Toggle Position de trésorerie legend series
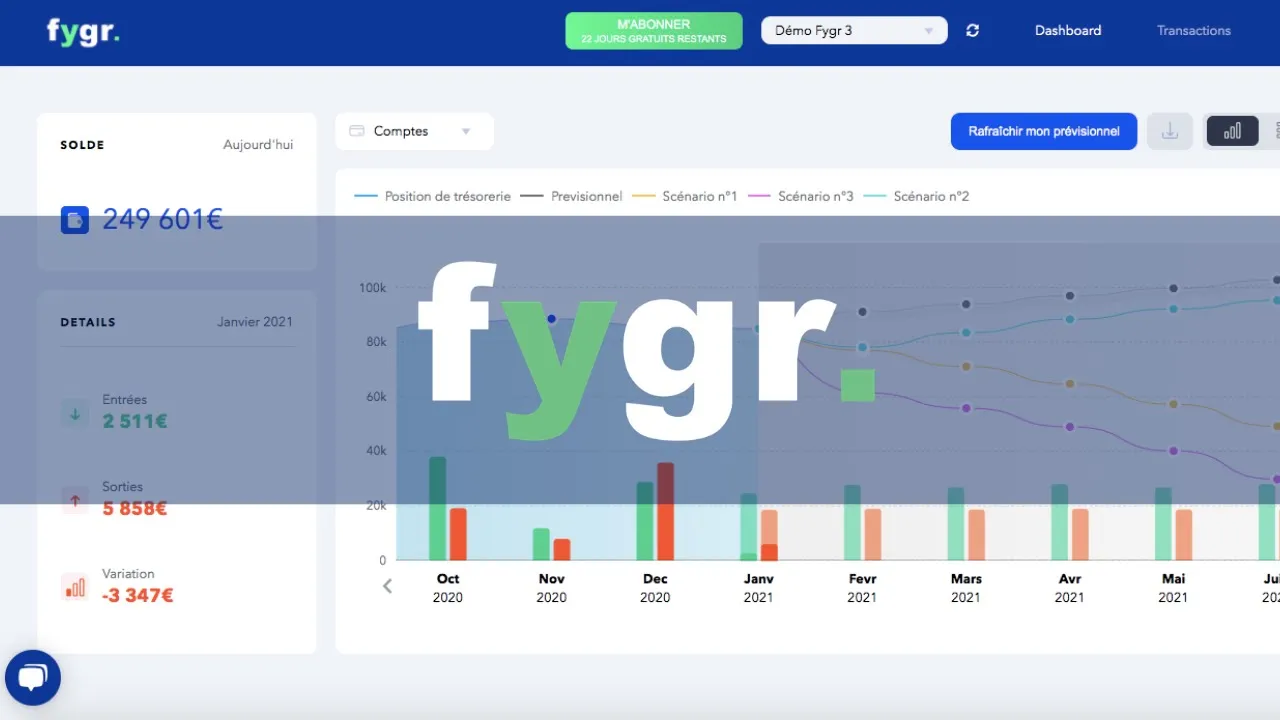This screenshot has height=720, width=1280. point(433,196)
